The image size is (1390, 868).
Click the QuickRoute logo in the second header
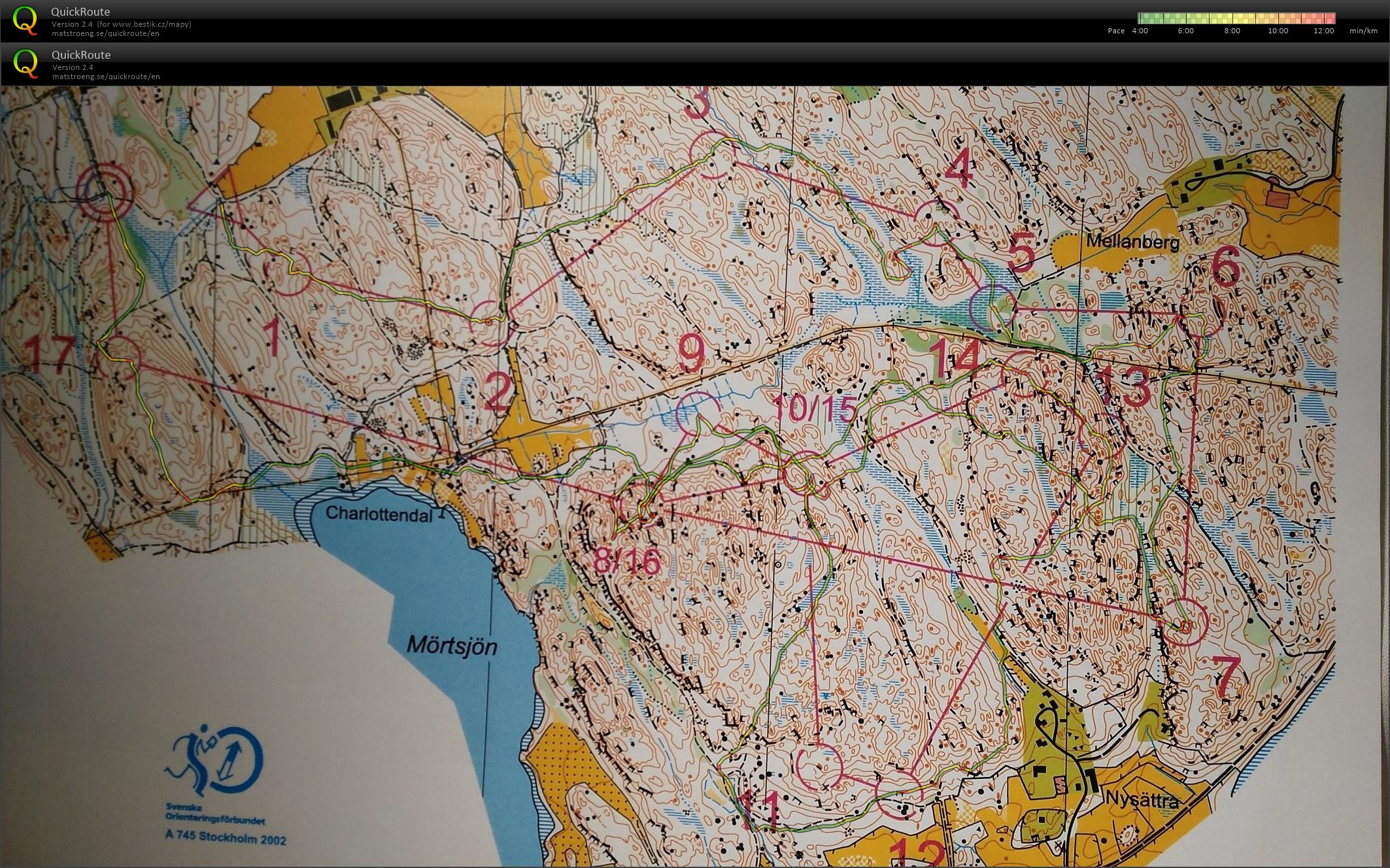pyautogui.click(x=25, y=63)
